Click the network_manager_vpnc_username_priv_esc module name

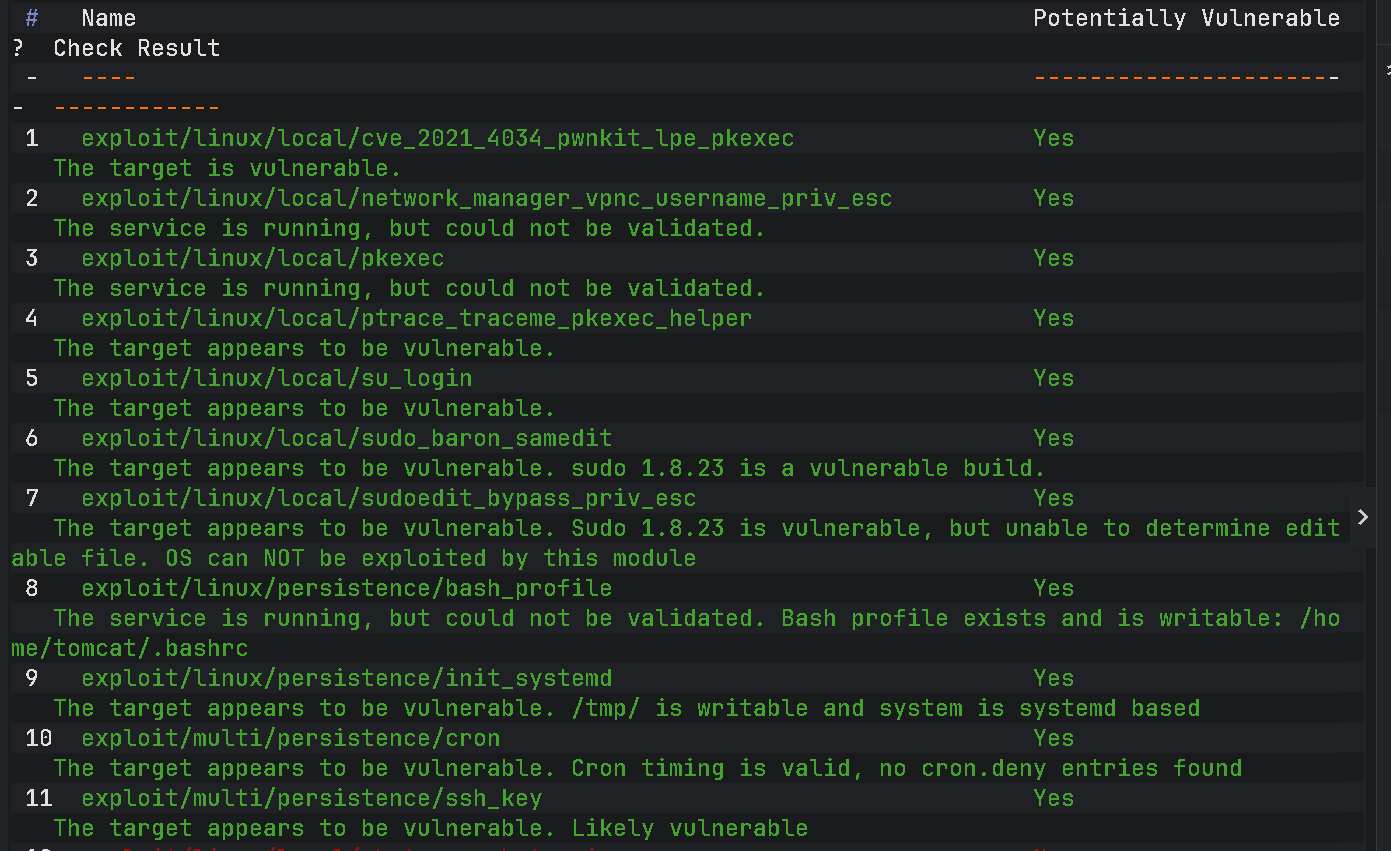487,198
